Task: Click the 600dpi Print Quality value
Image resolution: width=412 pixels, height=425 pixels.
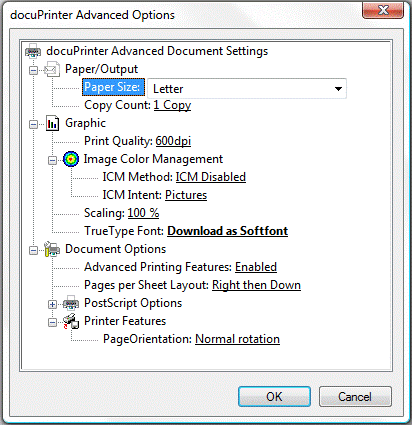Action: (x=173, y=141)
